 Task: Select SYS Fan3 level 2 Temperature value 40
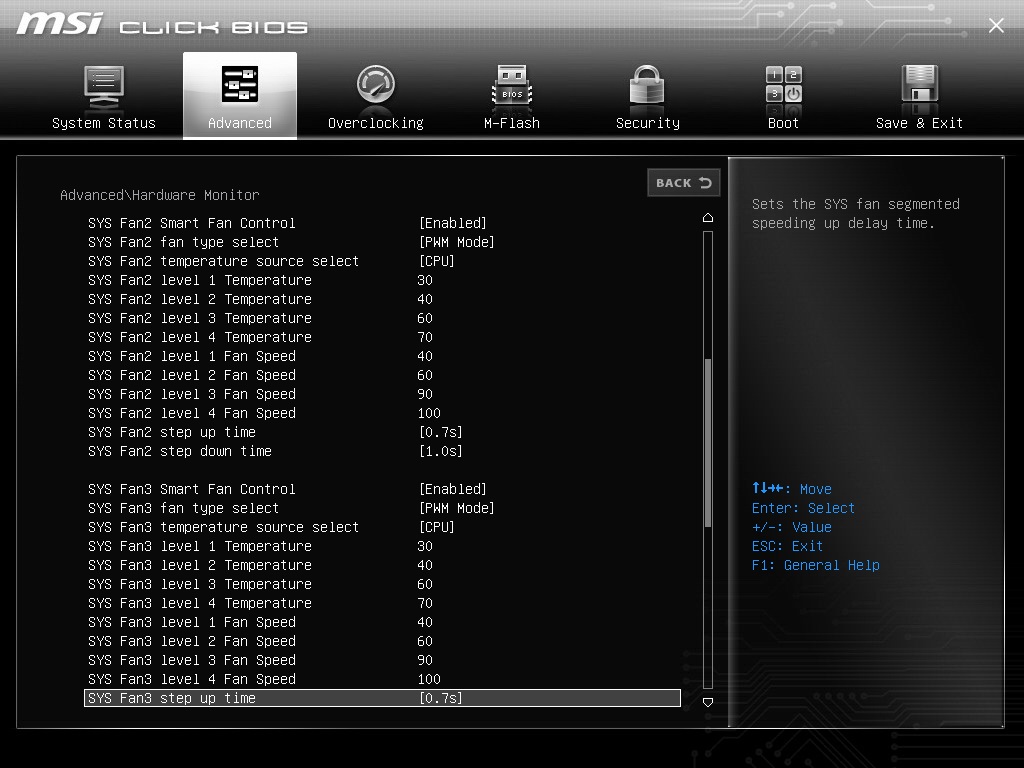[425, 565]
